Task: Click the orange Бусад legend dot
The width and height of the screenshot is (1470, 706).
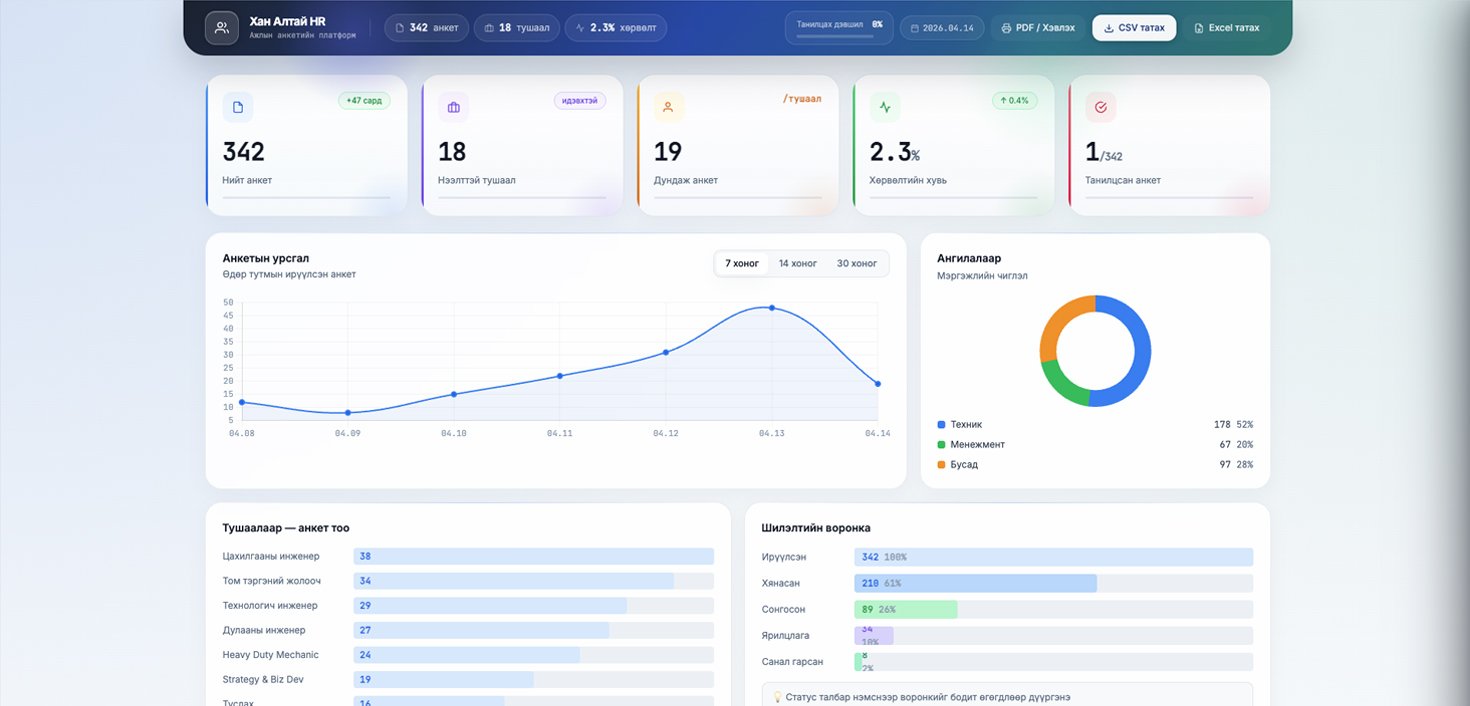Action: click(941, 465)
